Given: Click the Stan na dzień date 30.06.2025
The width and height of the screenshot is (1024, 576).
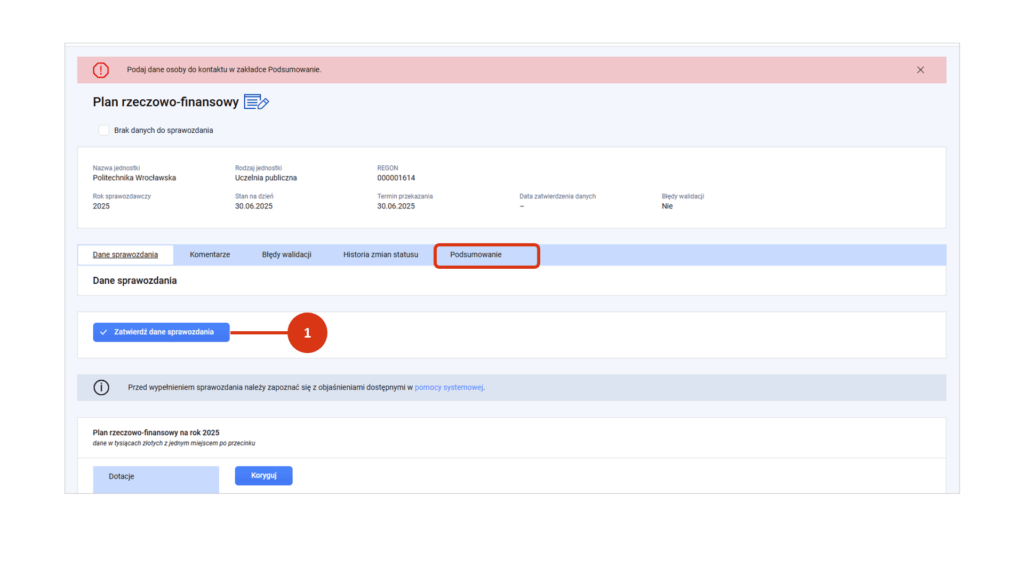Looking at the screenshot, I should pos(254,206).
